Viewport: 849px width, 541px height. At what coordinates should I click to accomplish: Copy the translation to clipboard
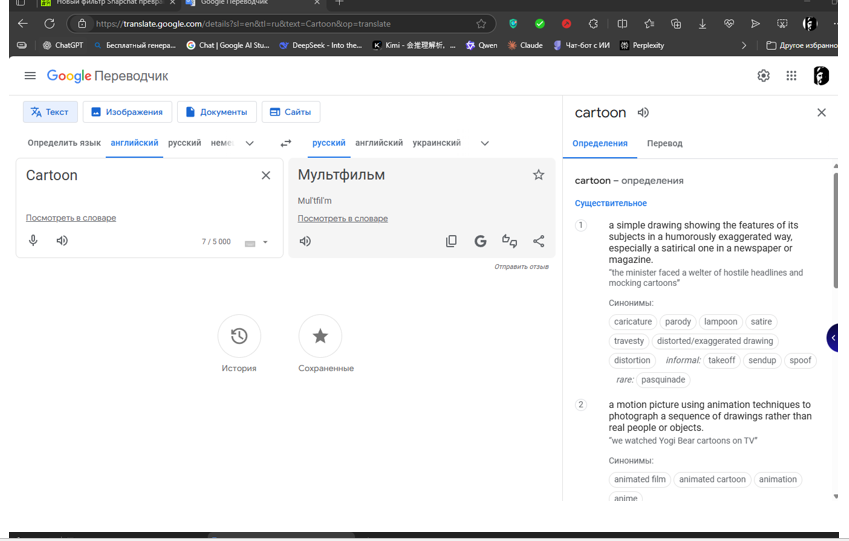click(451, 242)
